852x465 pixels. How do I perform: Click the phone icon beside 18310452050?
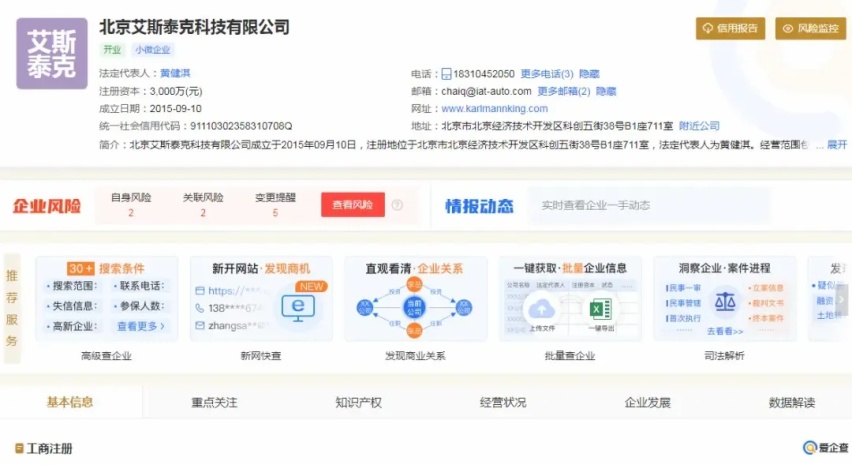point(446,74)
